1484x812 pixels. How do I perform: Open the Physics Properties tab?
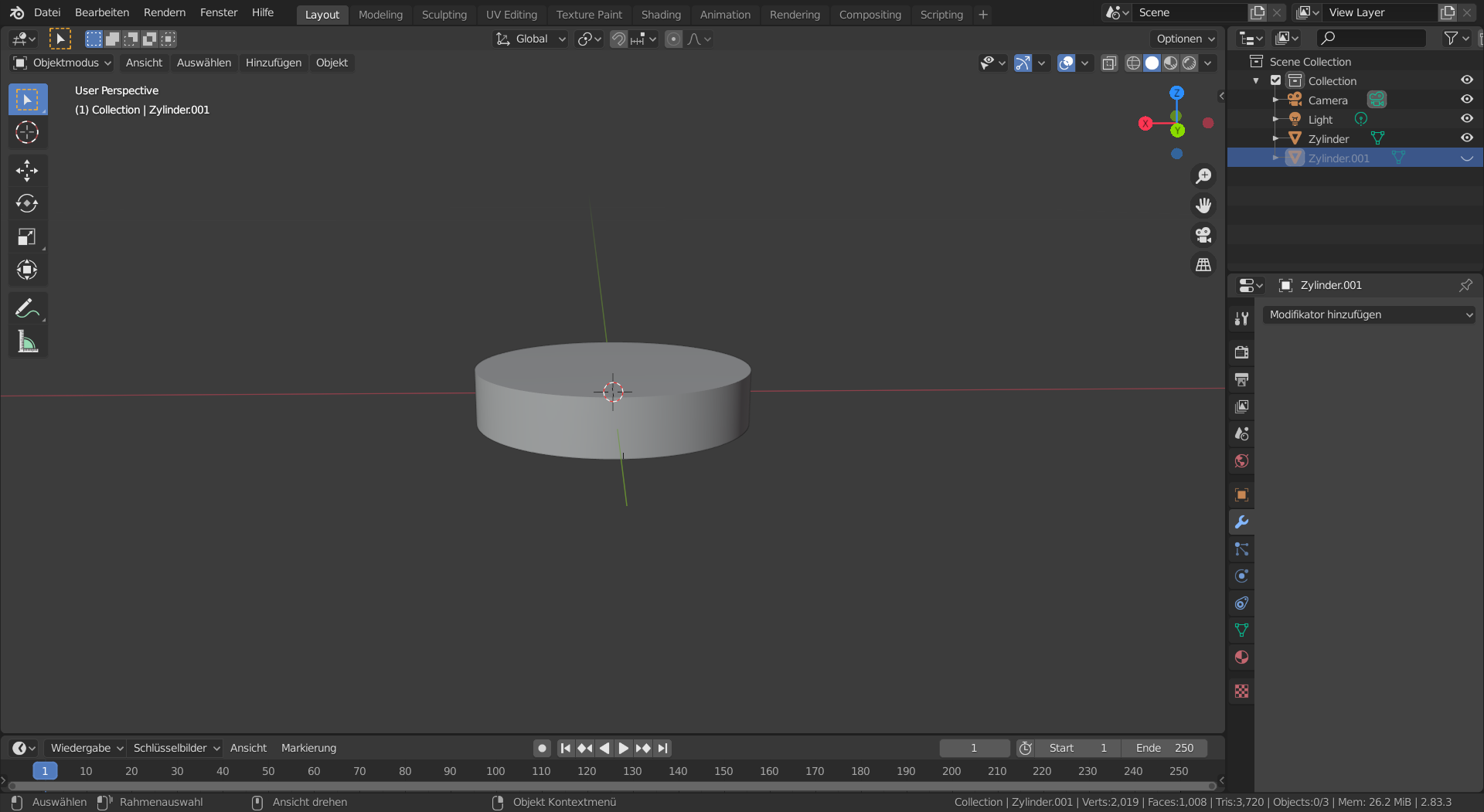(1241, 576)
